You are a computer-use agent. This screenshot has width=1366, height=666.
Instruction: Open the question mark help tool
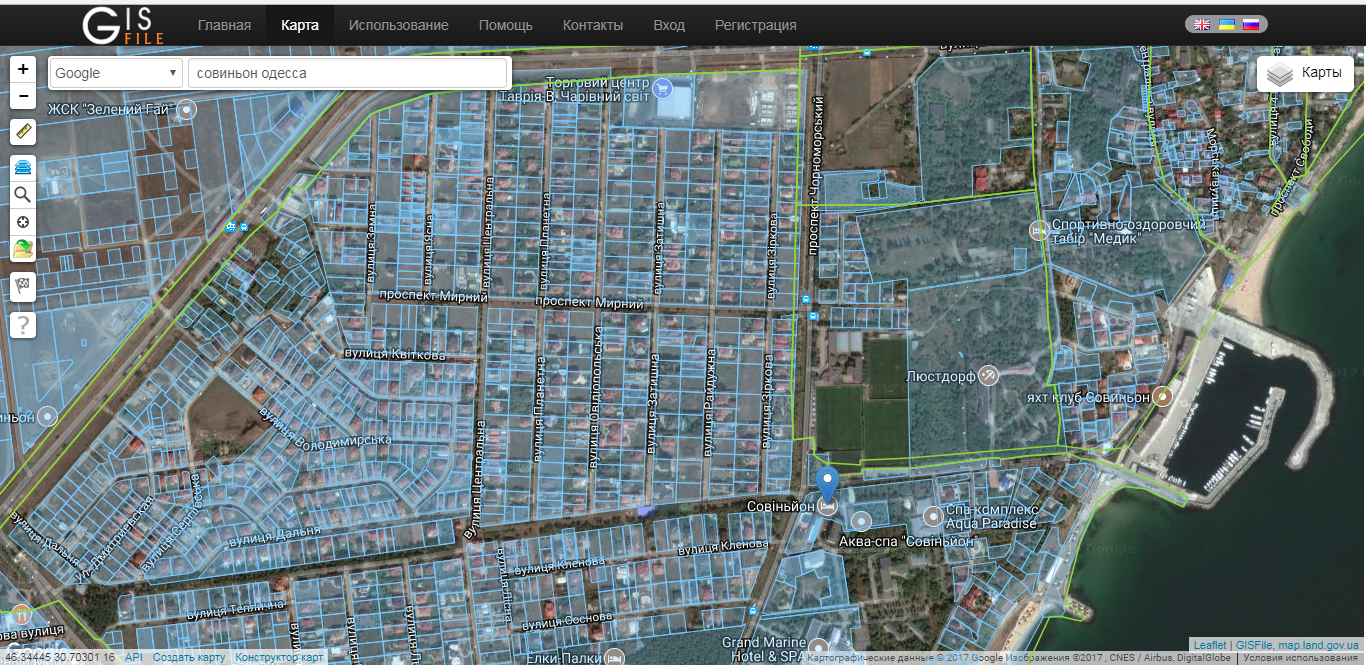[23, 324]
